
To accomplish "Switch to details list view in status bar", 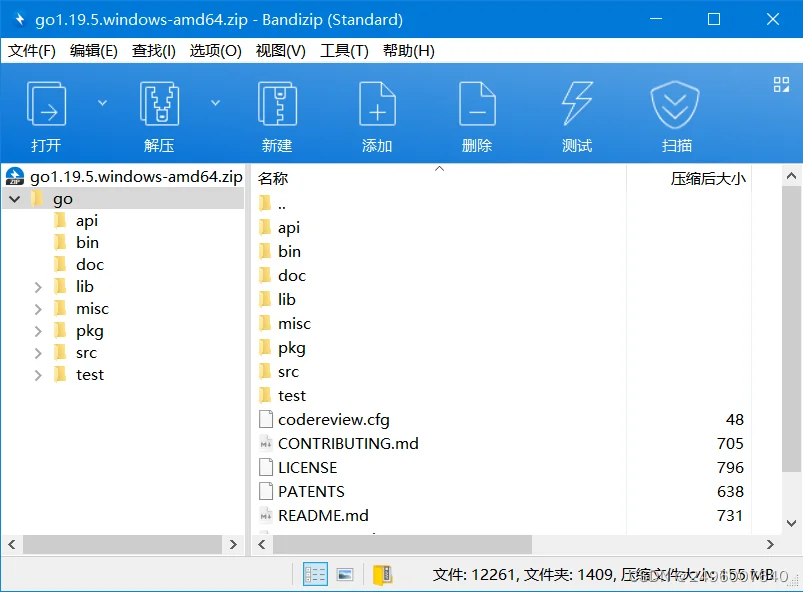I will tap(315, 575).
